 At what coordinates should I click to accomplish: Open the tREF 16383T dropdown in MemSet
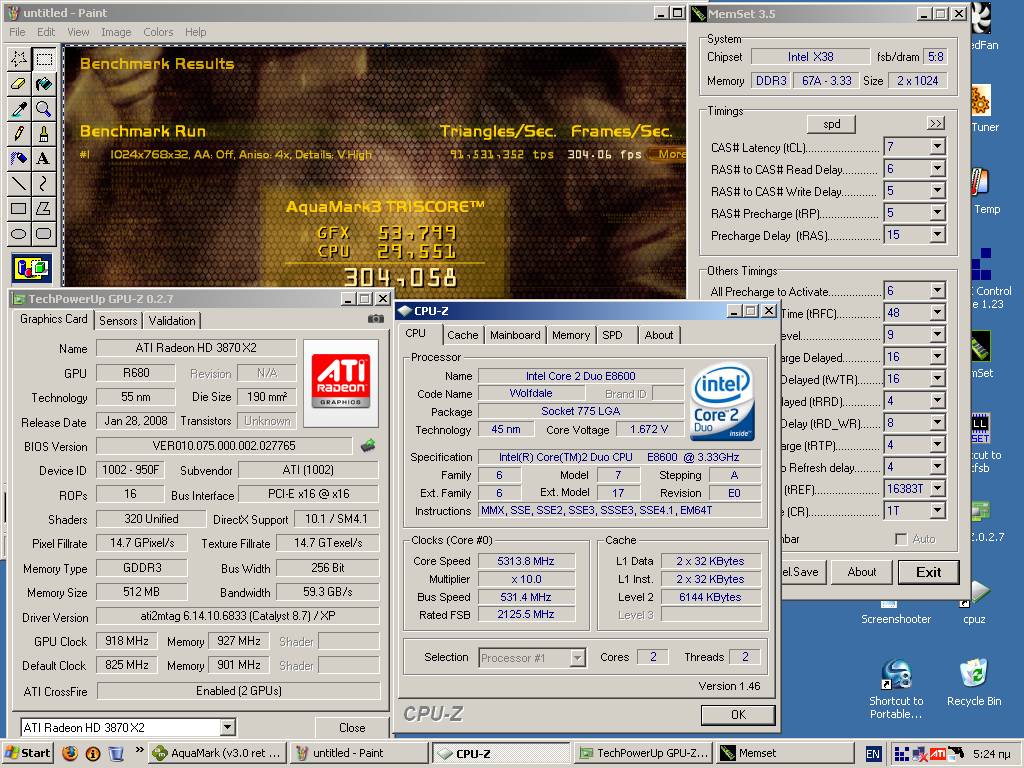pyautogui.click(x=937, y=488)
